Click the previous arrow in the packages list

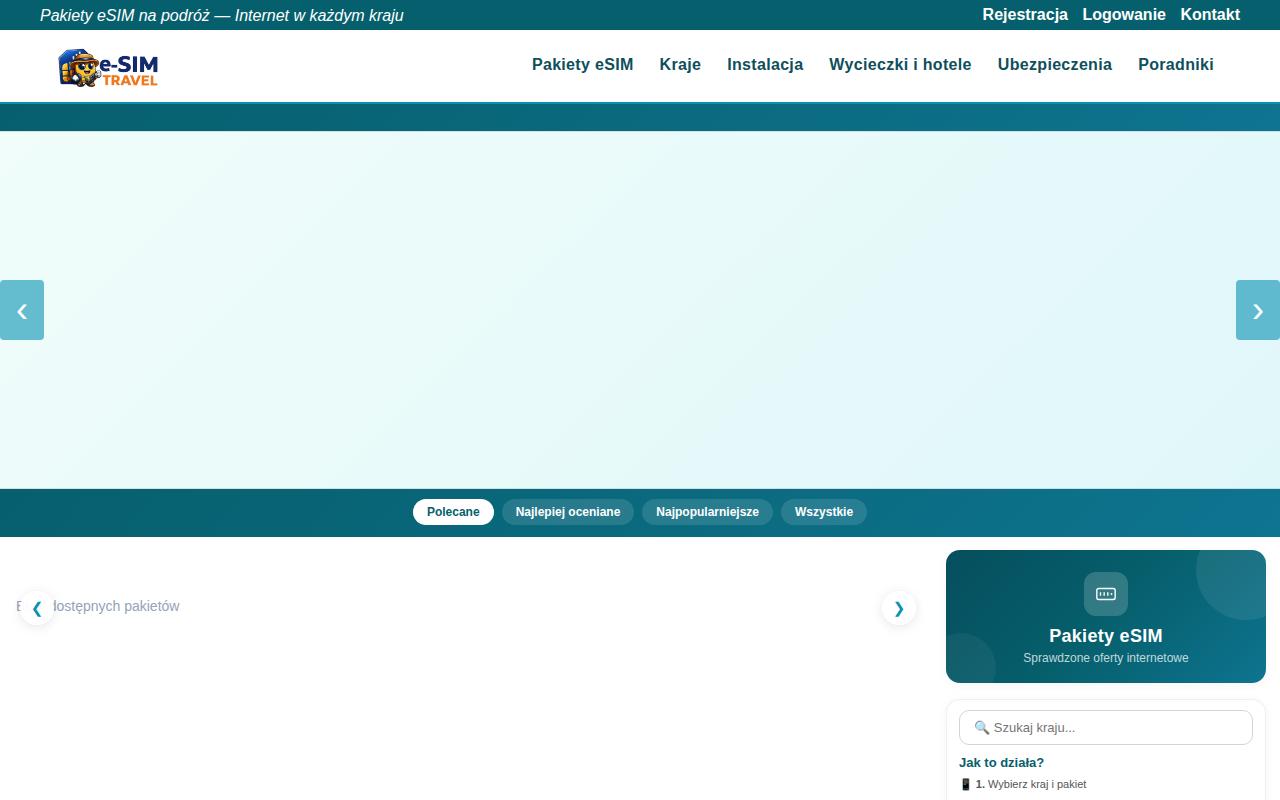coord(36,608)
